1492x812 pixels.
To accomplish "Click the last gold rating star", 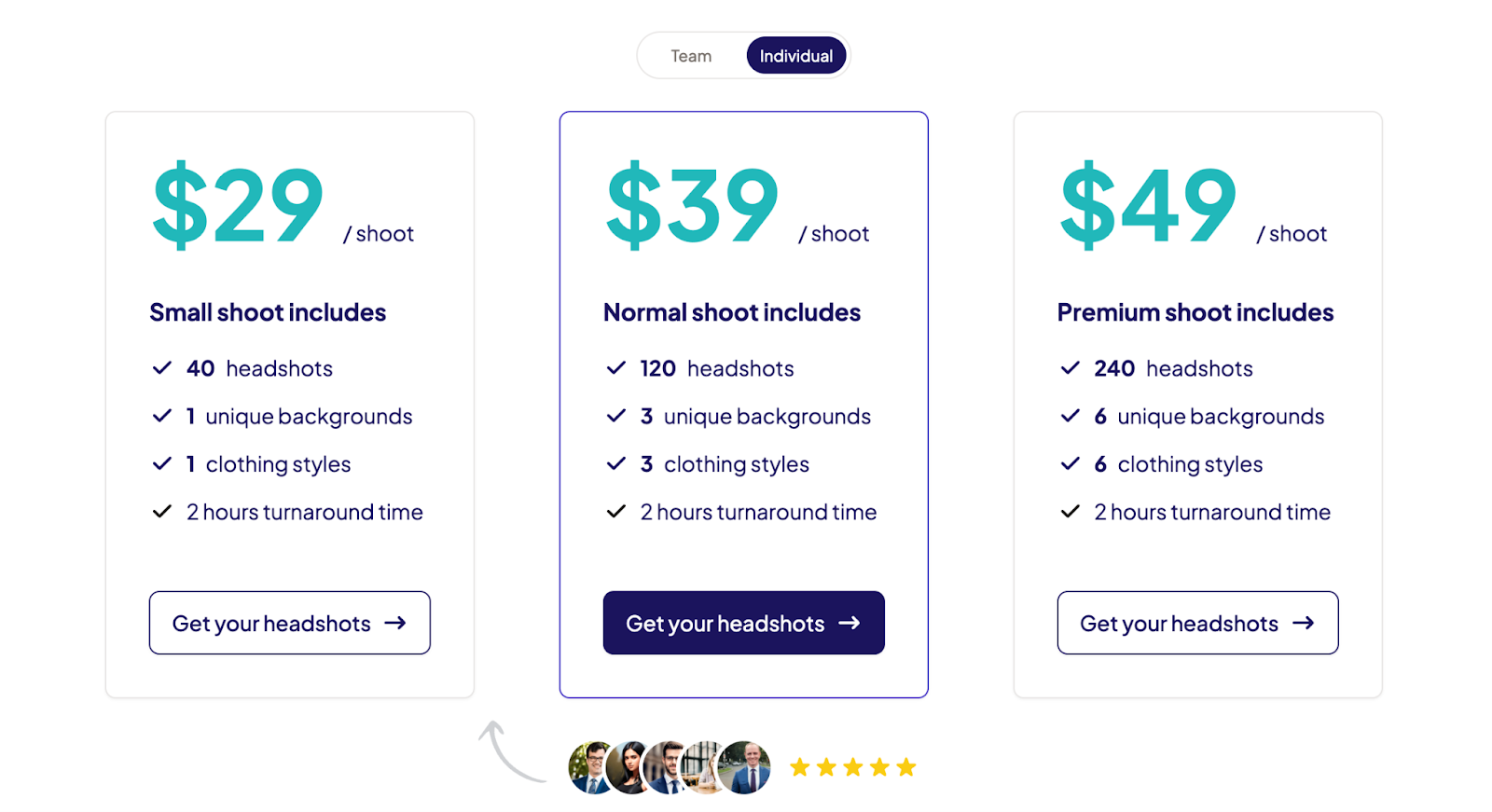I will pos(906,767).
